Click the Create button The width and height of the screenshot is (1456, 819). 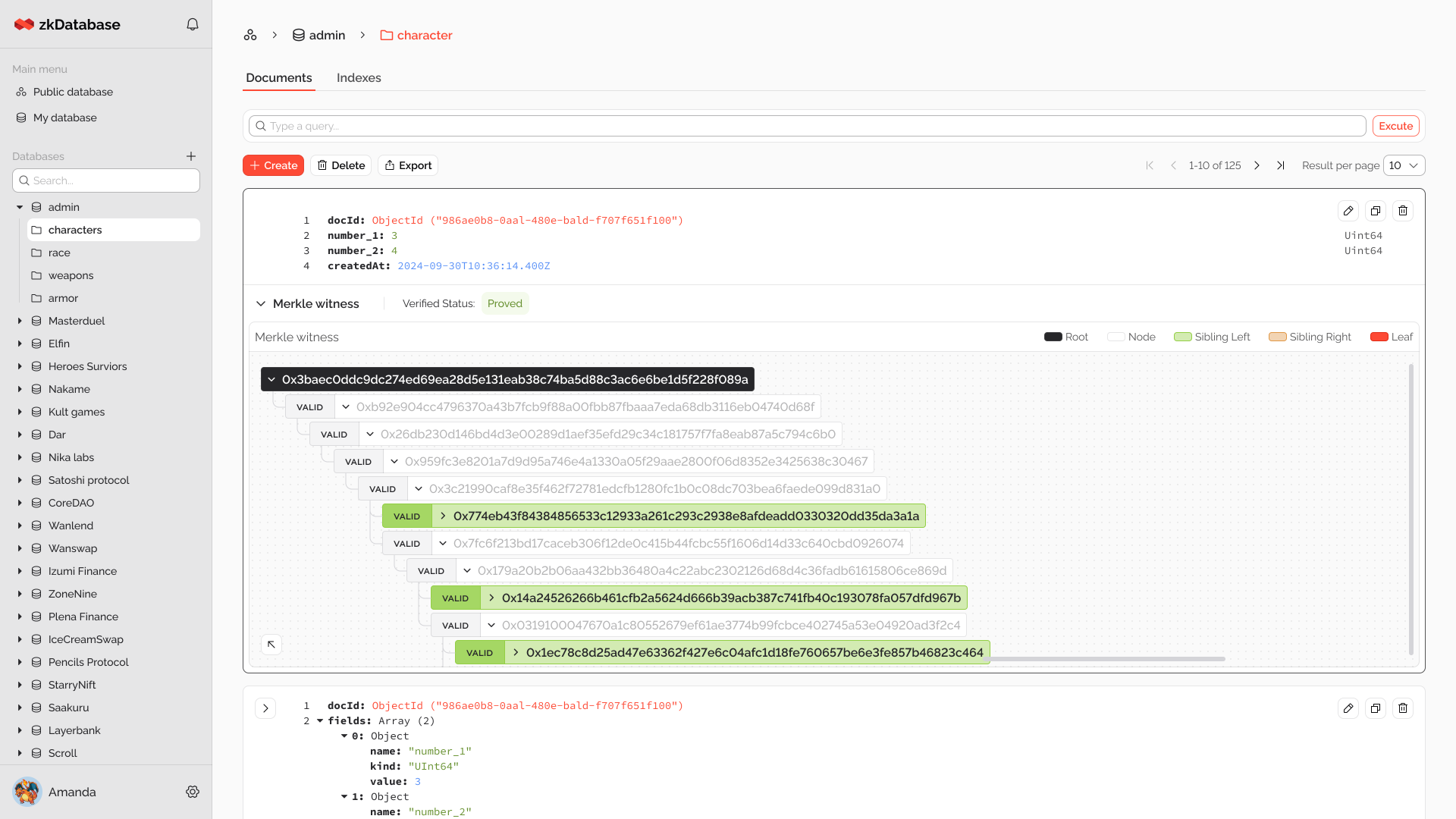click(273, 165)
